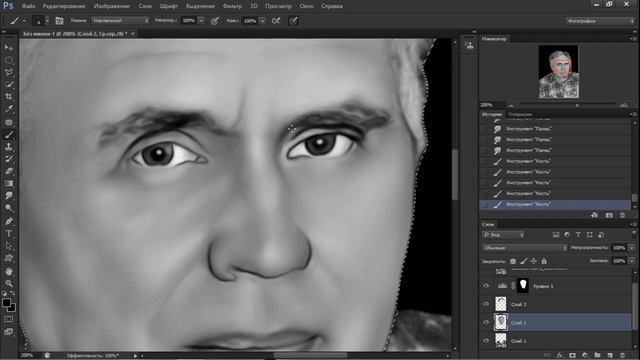This screenshot has width=640, height=360.
Task: Toggle pressure for opacity icon
Action: (215, 20)
